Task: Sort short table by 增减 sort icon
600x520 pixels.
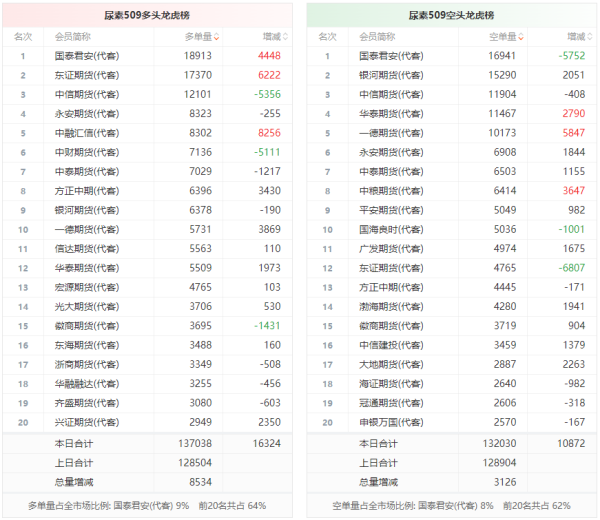Action: click(x=589, y=37)
